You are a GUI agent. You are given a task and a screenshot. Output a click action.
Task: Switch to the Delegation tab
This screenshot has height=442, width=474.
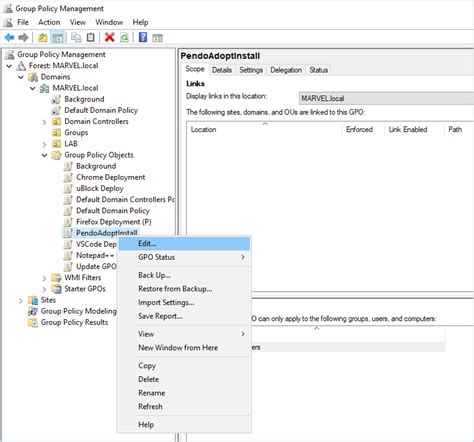[x=286, y=70]
